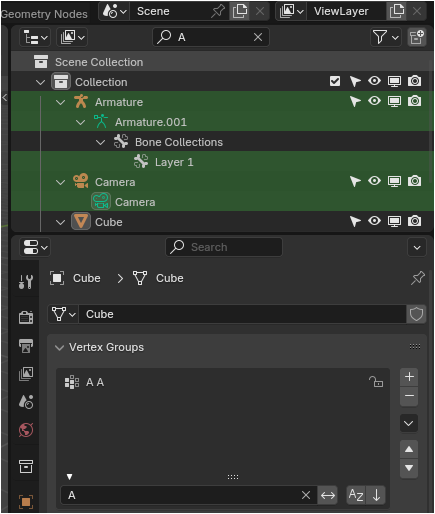Hide Cube with the eye icon

click(x=375, y=221)
